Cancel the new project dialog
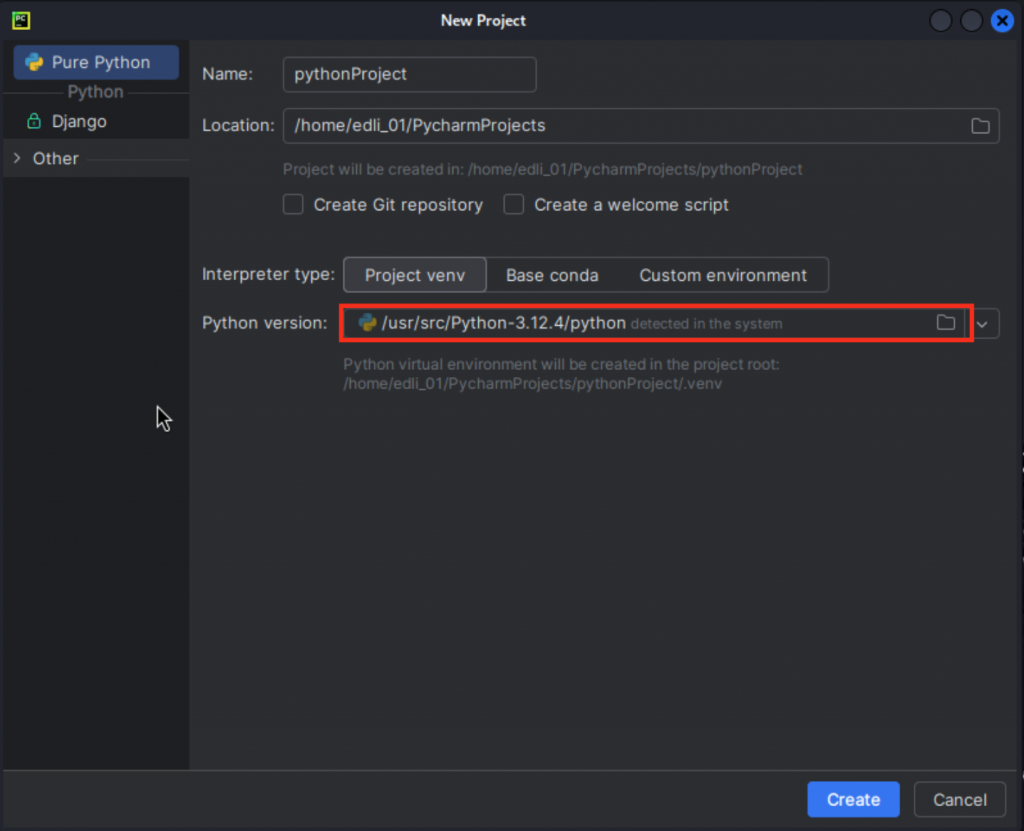The height and width of the screenshot is (831, 1024). coord(959,799)
